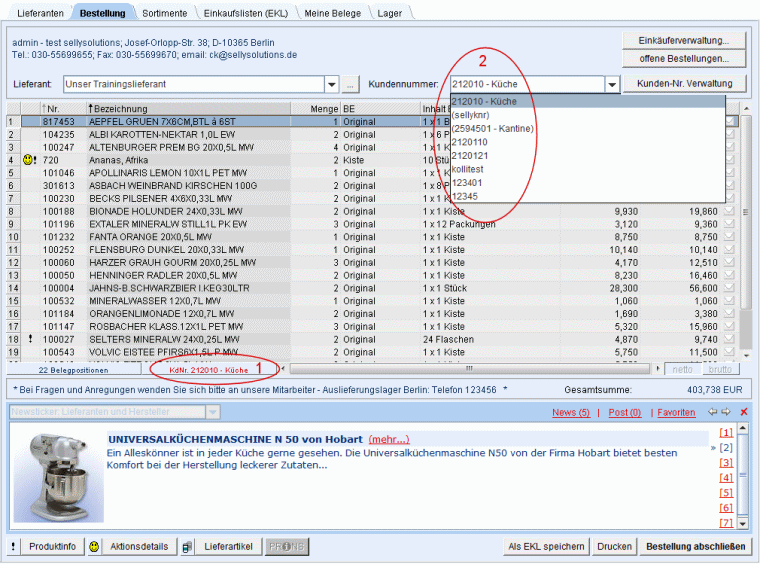Click the Bestellung abschließen button

click(696, 547)
